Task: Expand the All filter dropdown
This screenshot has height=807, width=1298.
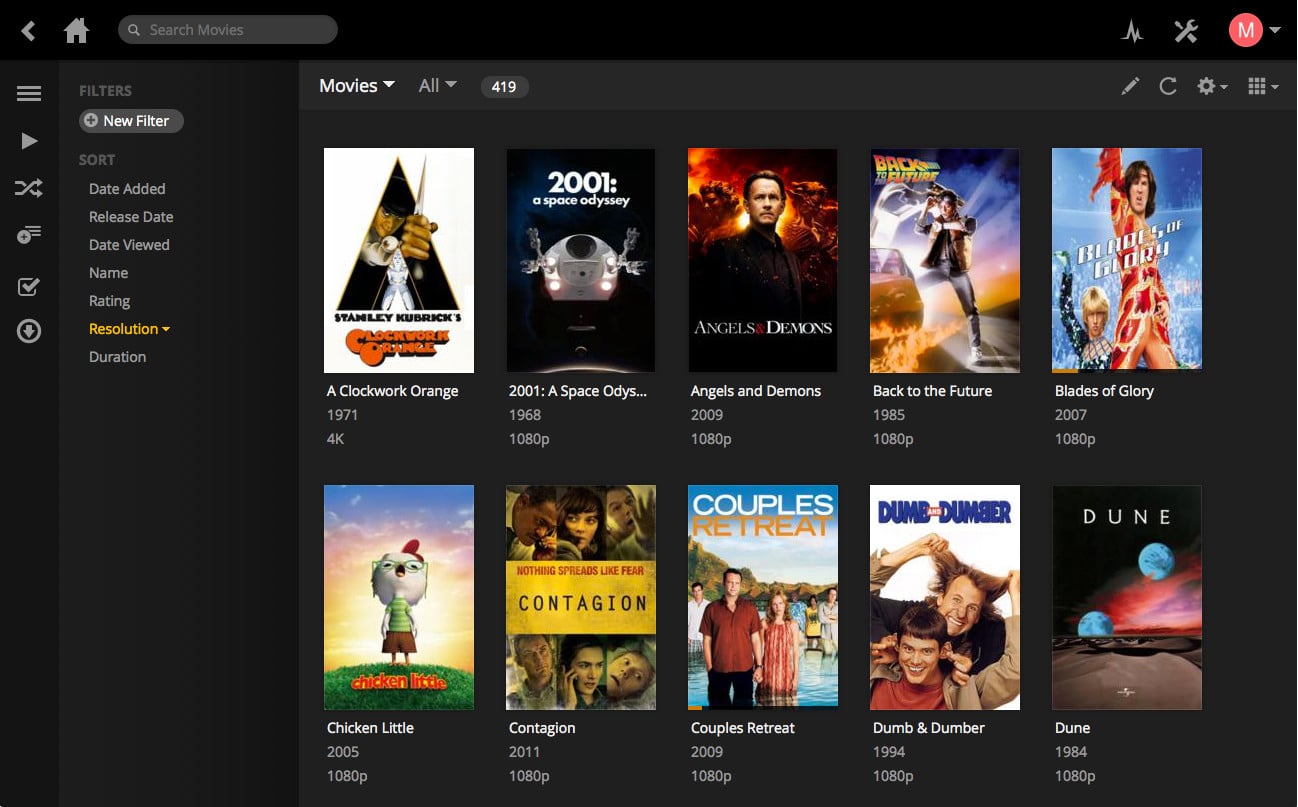Action: coord(437,86)
